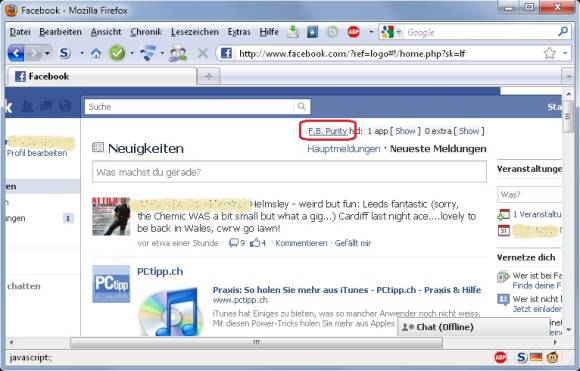Image resolution: width=580 pixels, height=371 pixels.
Task: Click the stop loading X icon
Action: (203, 54)
